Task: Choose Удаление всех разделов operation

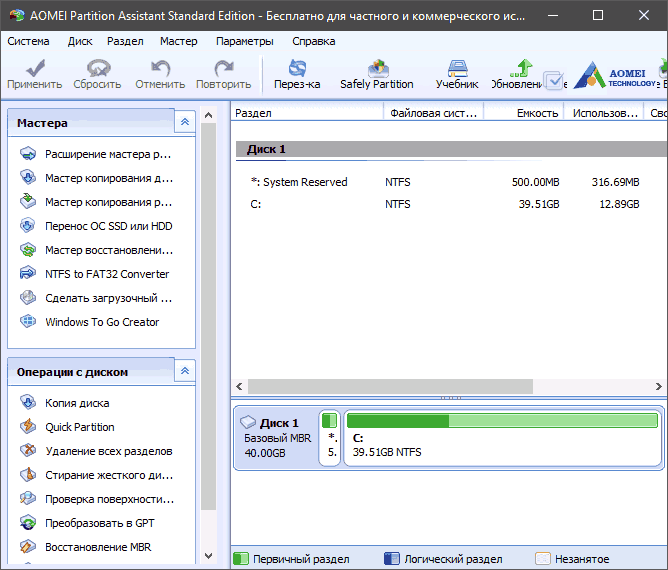Action: (x=96, y=451)
